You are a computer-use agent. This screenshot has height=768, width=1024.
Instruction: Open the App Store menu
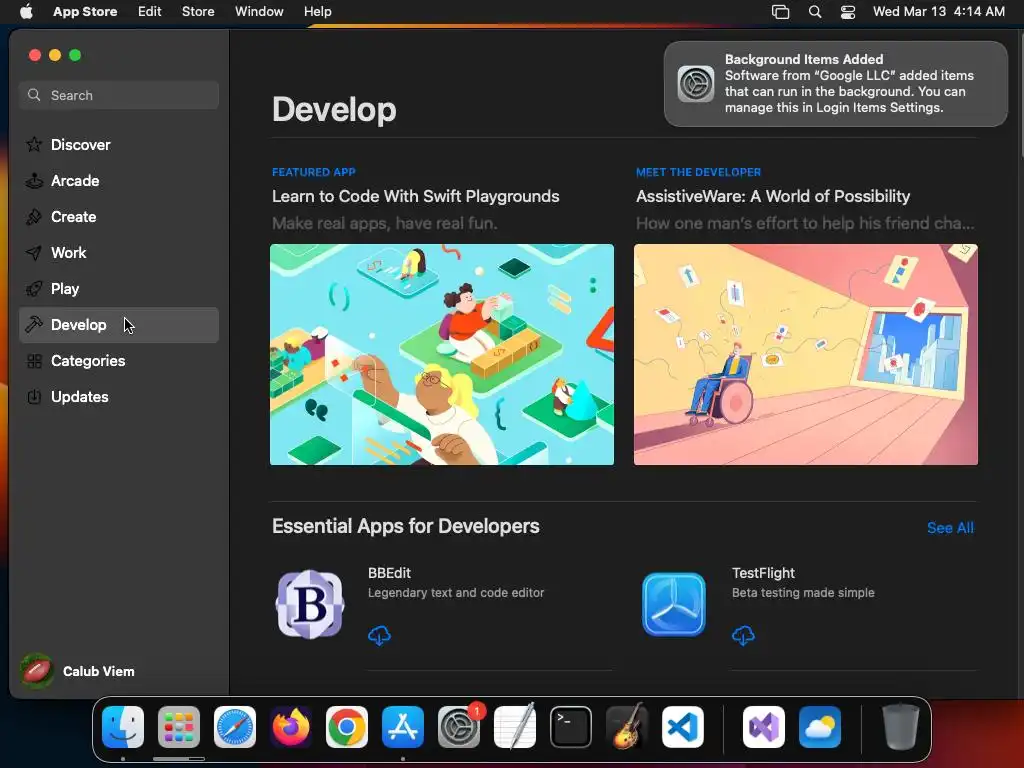pos(85,11)
